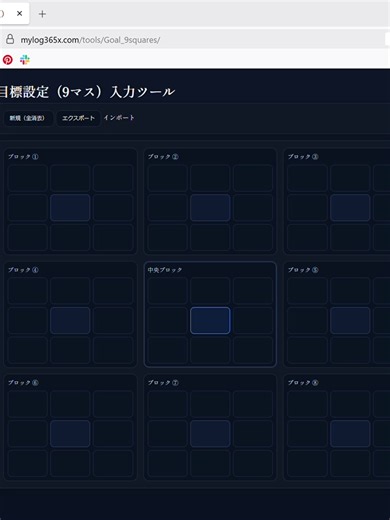Click bottom-middle cell of ブロック⑦
Viewport: 390px width, 520px height.
(x=210, y=463)
